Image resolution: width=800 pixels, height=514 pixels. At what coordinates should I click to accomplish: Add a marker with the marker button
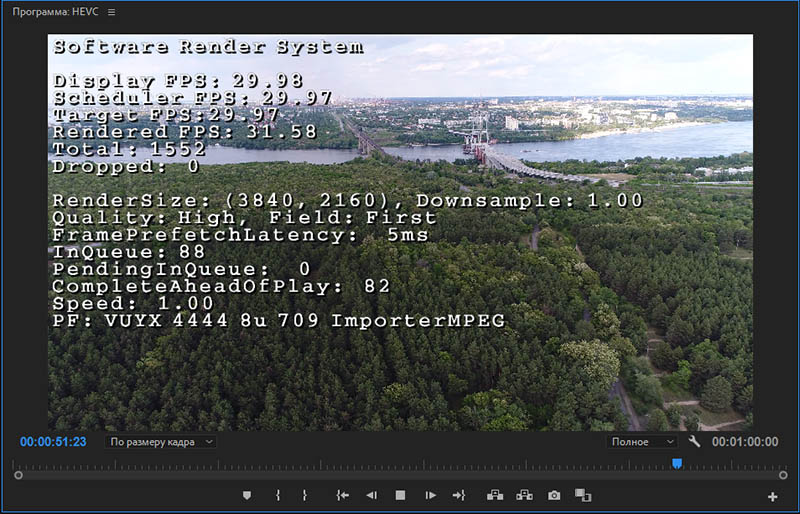tap(247, 495)
